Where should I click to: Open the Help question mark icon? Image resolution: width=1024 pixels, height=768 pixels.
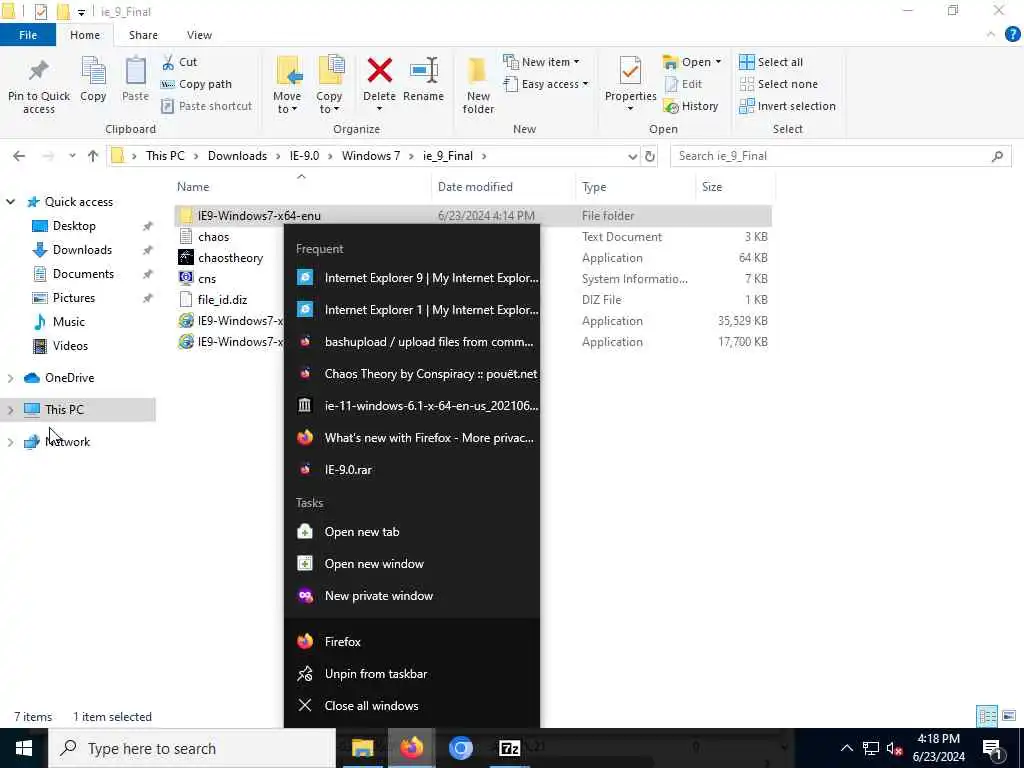[1012, 35]
